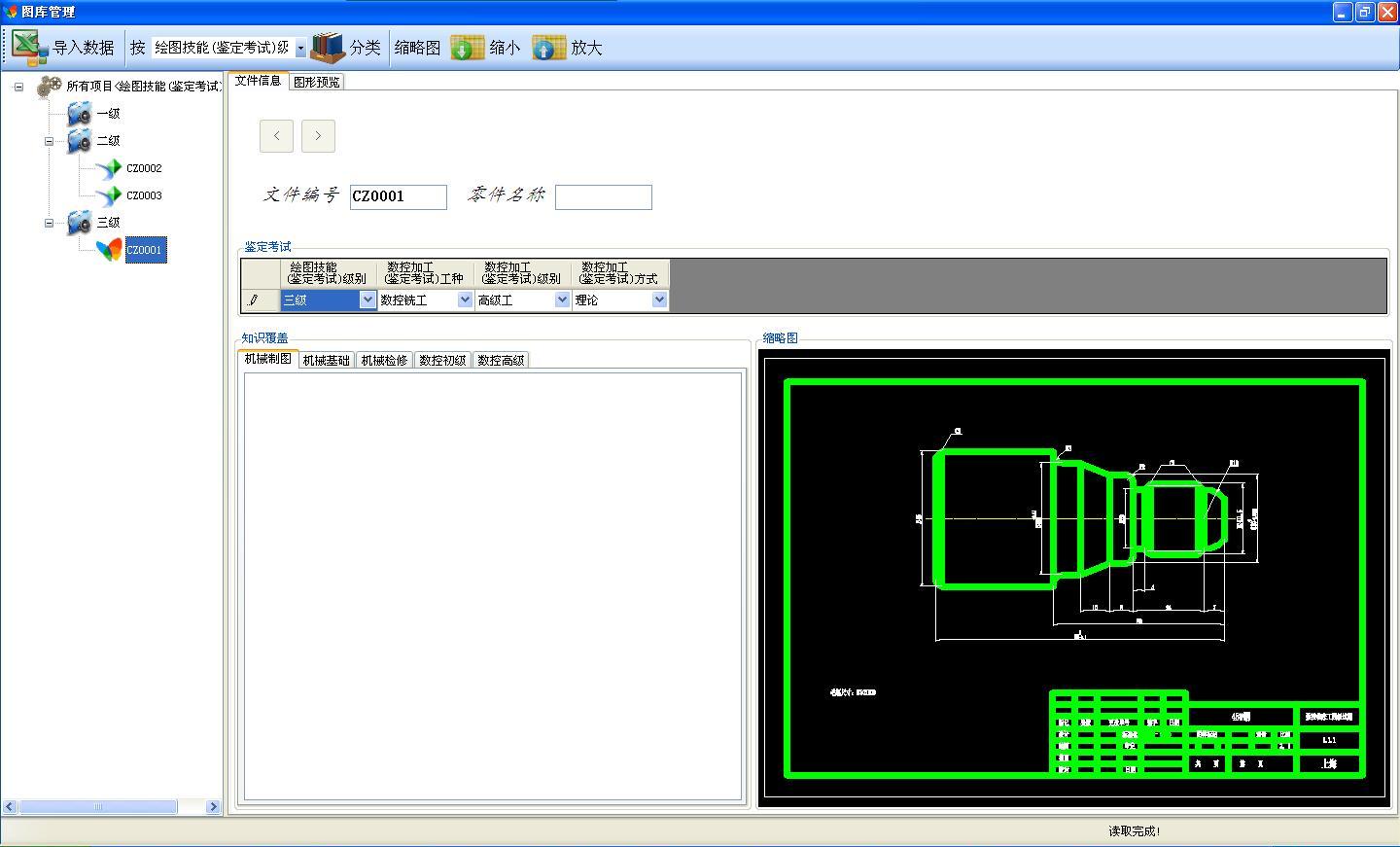Viewport: 1400px width, 847px height.
Task: Click the 读取完成! status bar text
Action: tap(1134, 831)
